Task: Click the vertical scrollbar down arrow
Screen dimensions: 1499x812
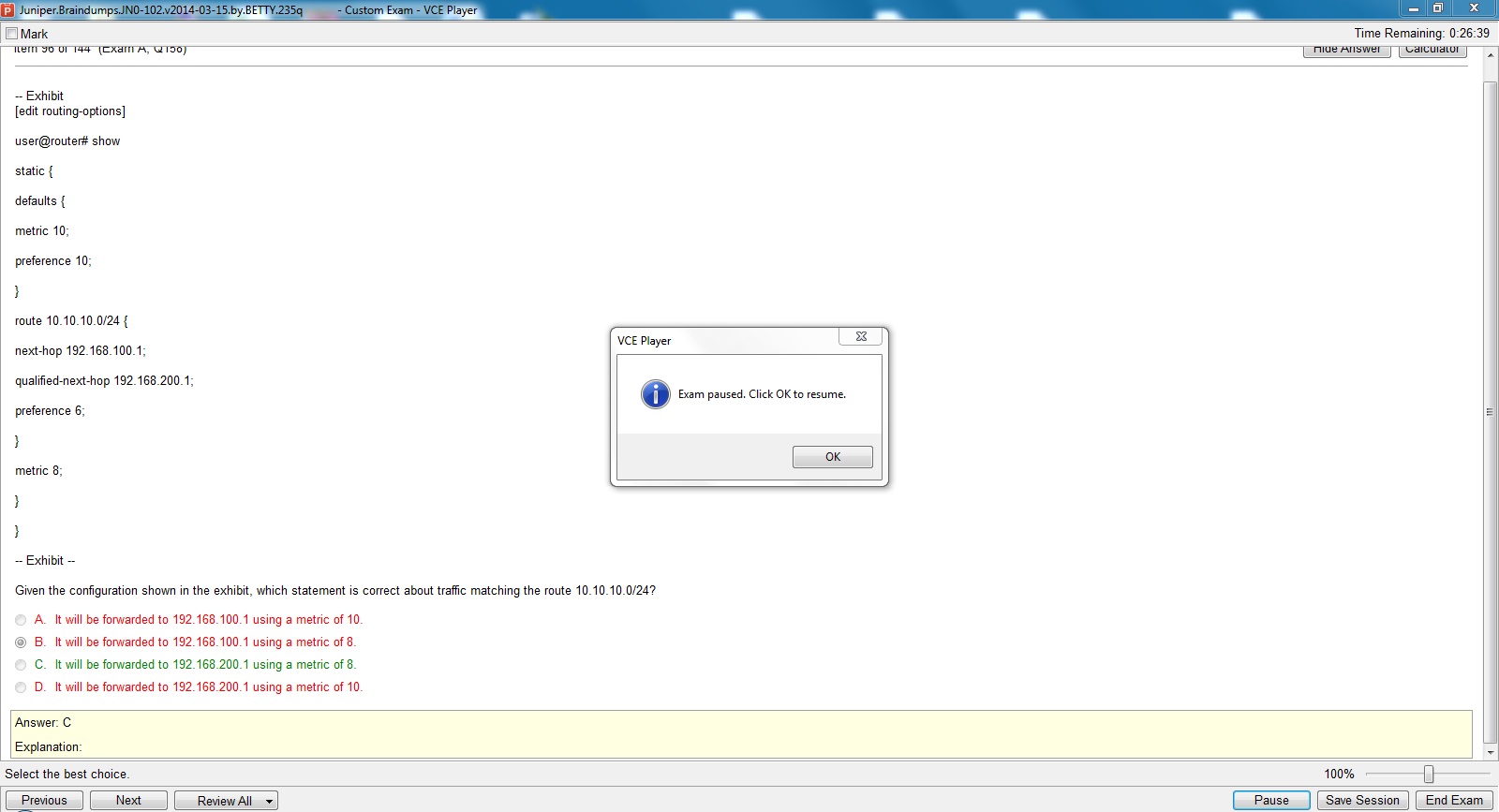Action: point(1491,752)
